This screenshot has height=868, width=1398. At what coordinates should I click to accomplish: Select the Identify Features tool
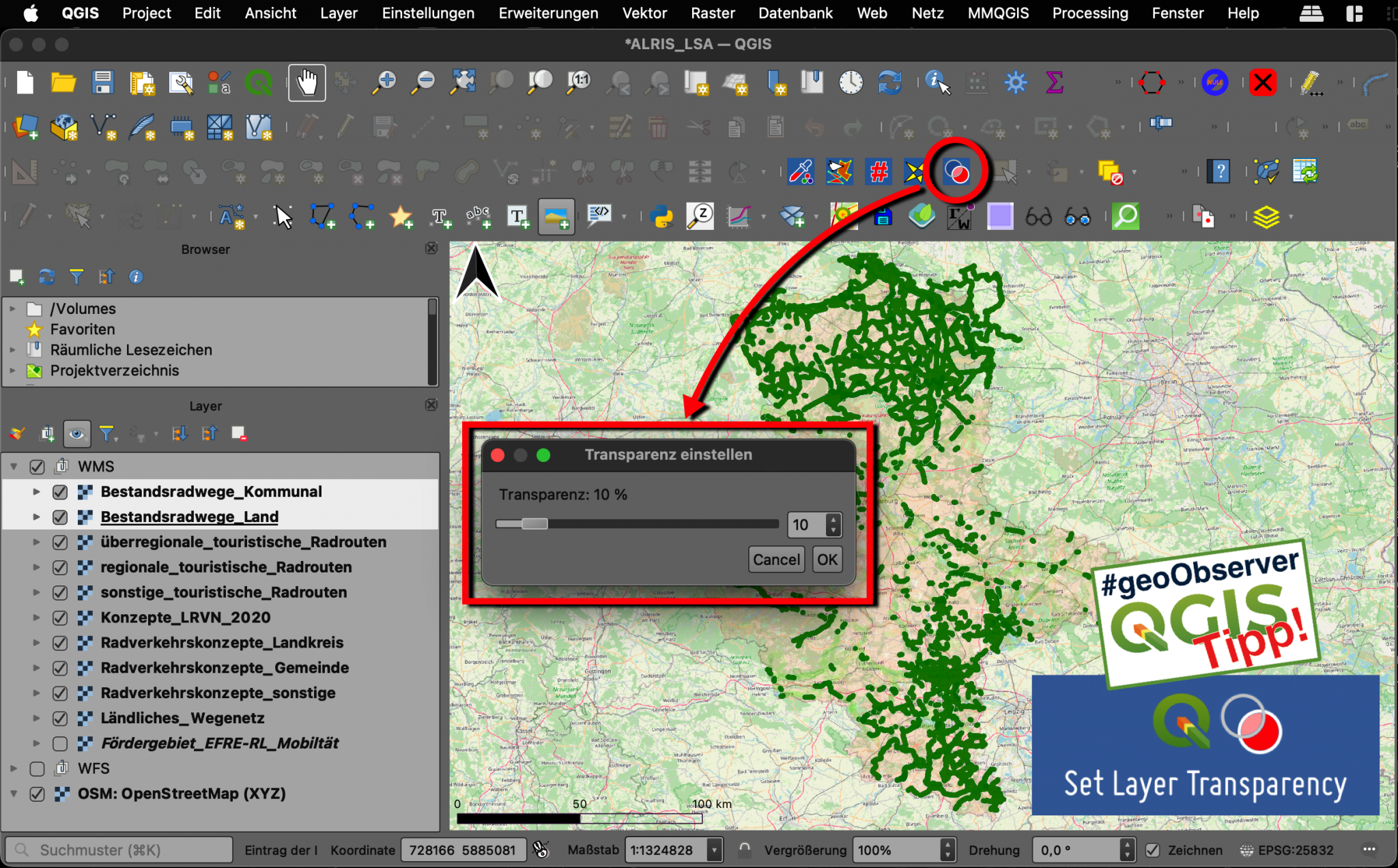coord(936,82)
